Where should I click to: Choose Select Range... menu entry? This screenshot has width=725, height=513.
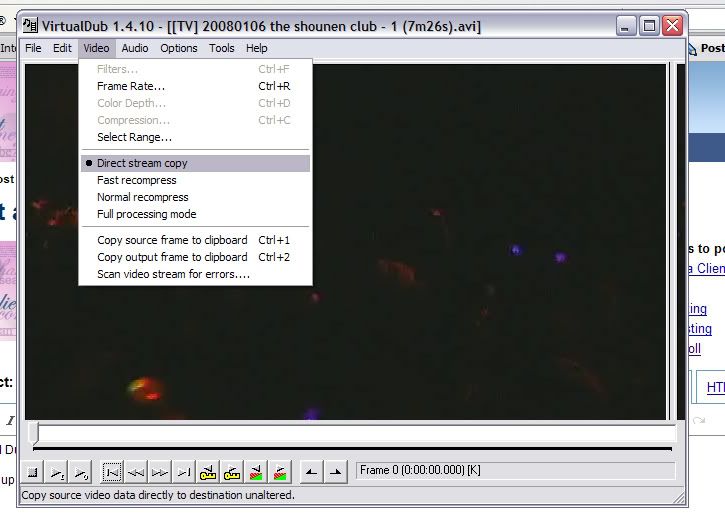[x=196, y=137]
